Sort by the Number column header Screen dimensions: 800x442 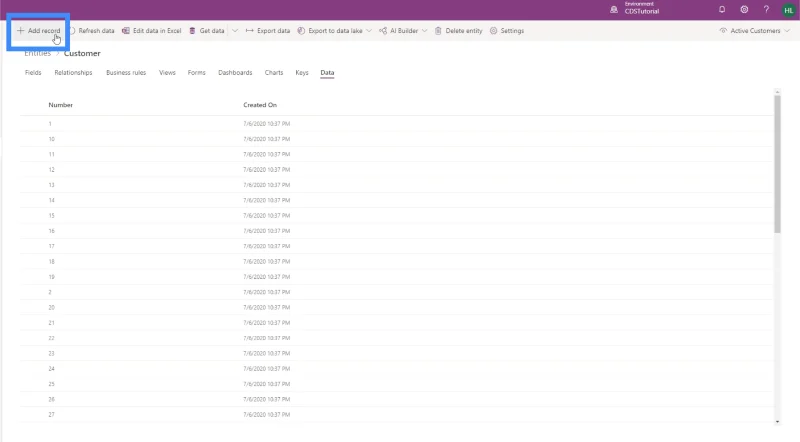tap(61, 105)
